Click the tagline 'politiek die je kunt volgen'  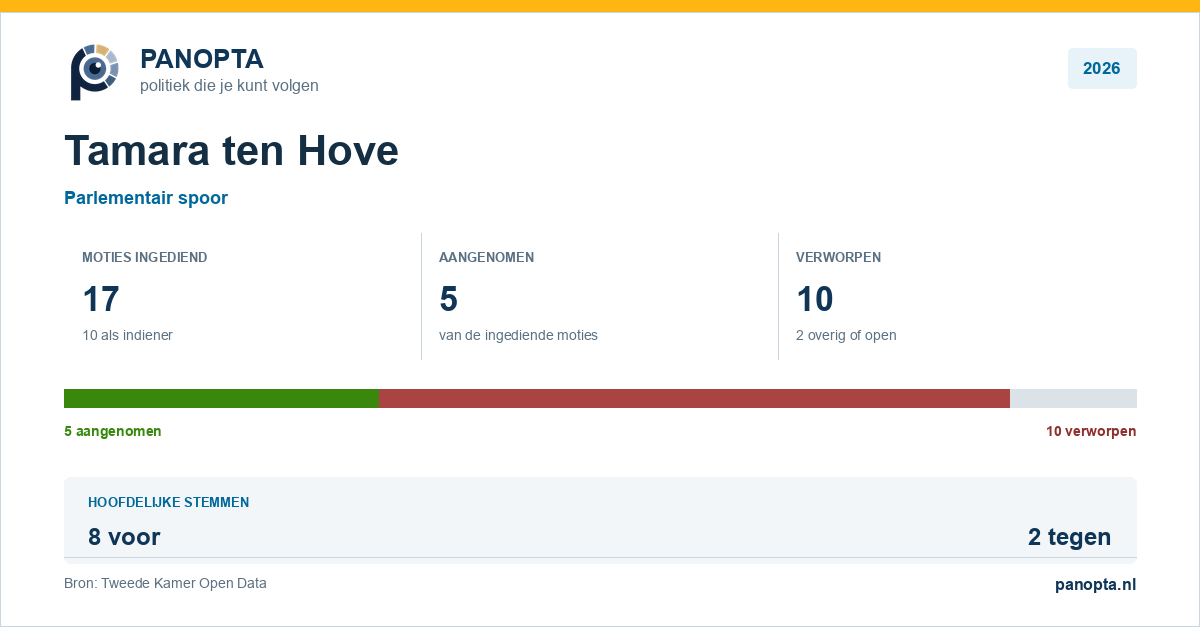click(x=229, y=86)
